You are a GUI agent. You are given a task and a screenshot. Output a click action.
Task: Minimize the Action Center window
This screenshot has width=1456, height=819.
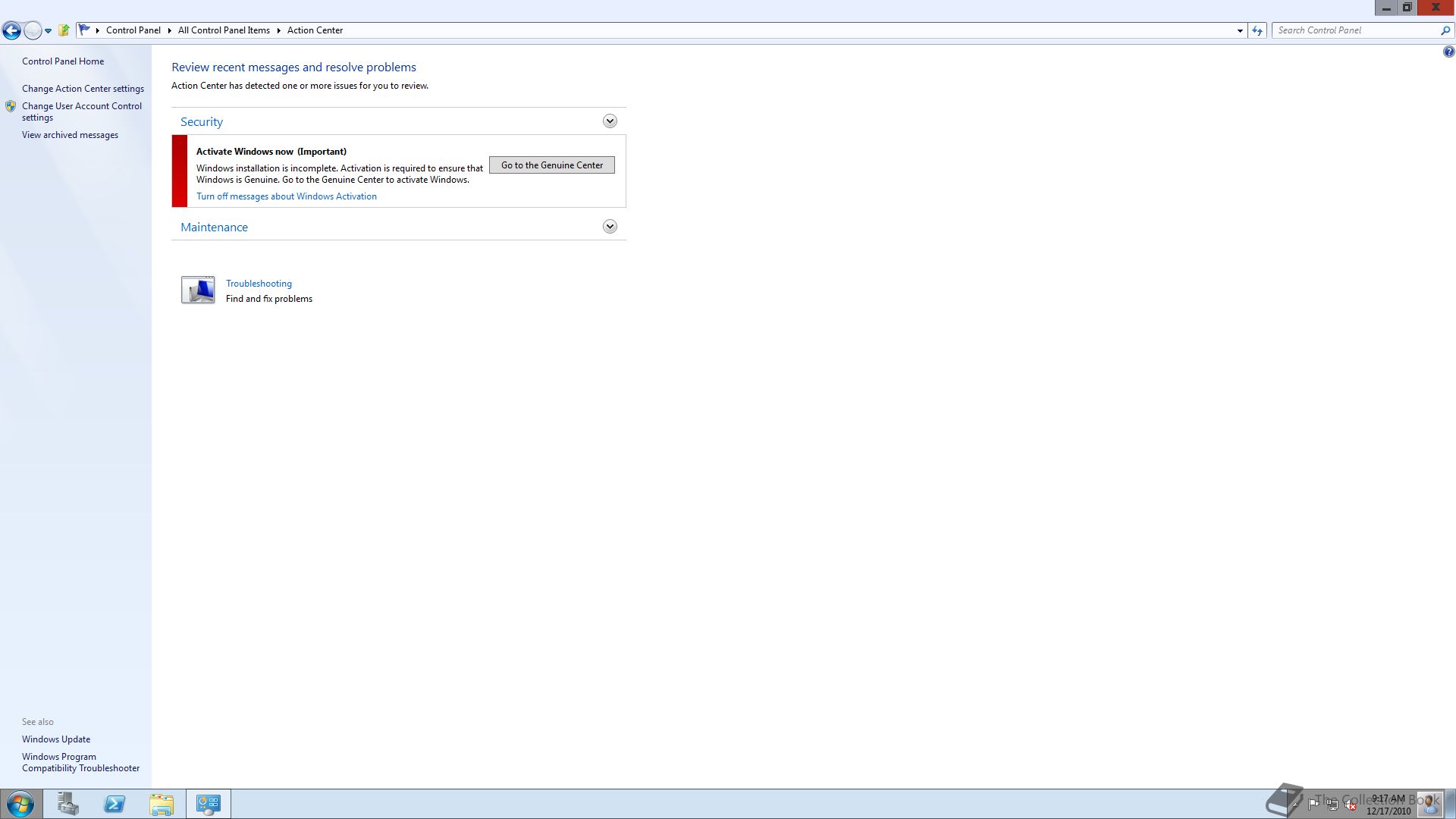pos(1386,8)
